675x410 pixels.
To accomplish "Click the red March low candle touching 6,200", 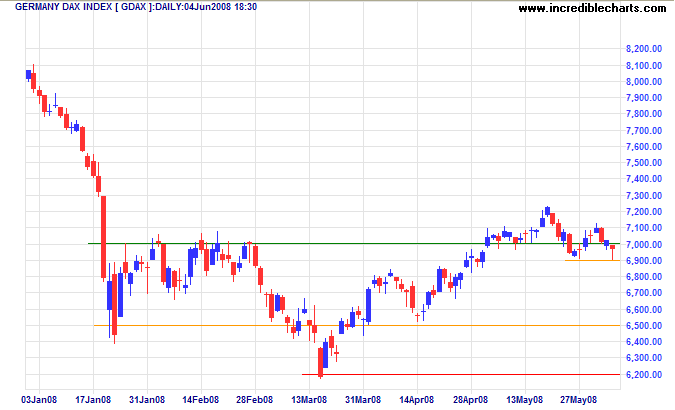I will pyautogui.click(x=320, y=363).
